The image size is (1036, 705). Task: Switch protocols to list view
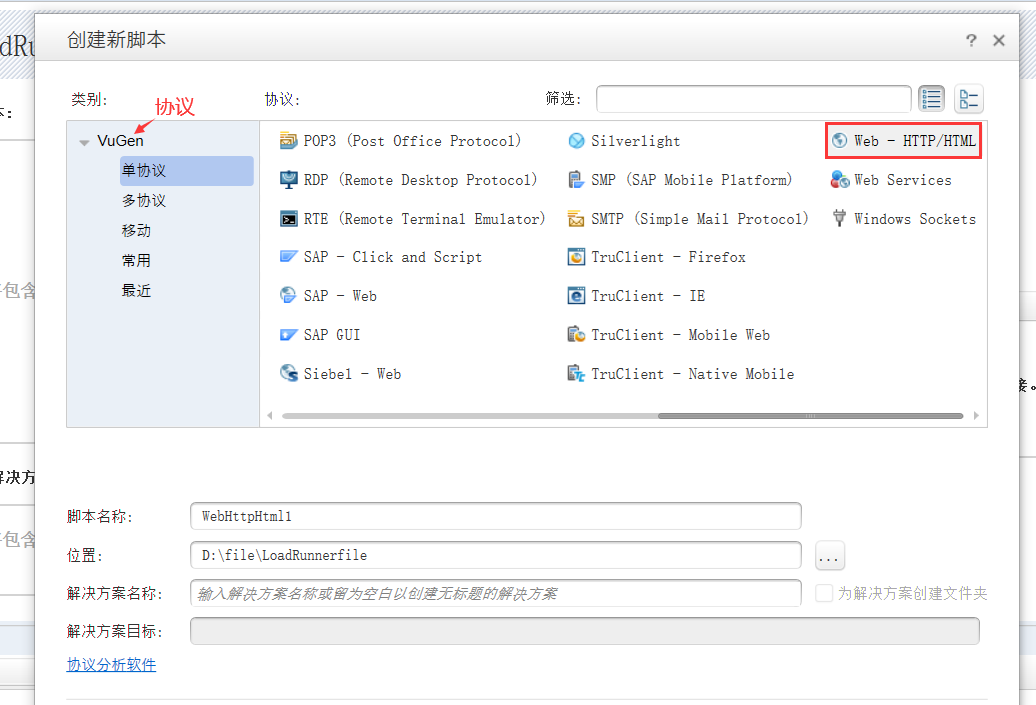931,99
